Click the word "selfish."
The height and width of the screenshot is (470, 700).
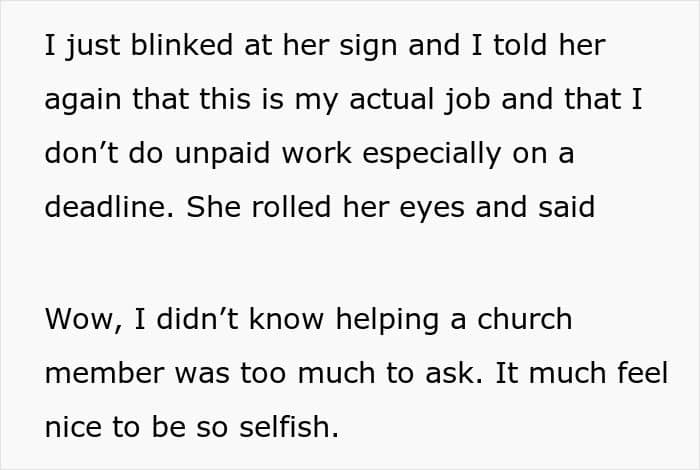(289, 427)
